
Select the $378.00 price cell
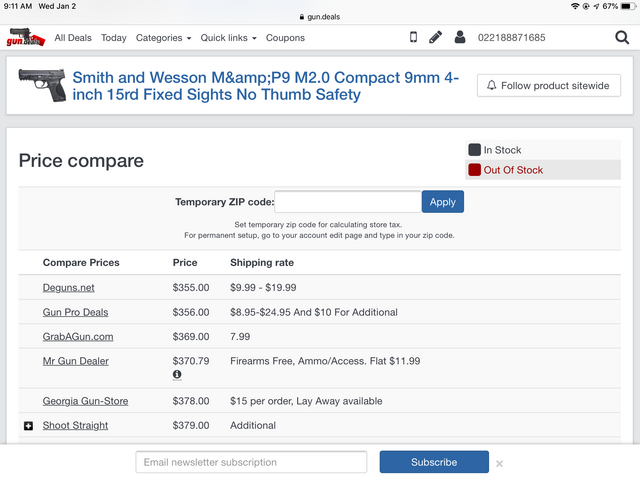191,401
